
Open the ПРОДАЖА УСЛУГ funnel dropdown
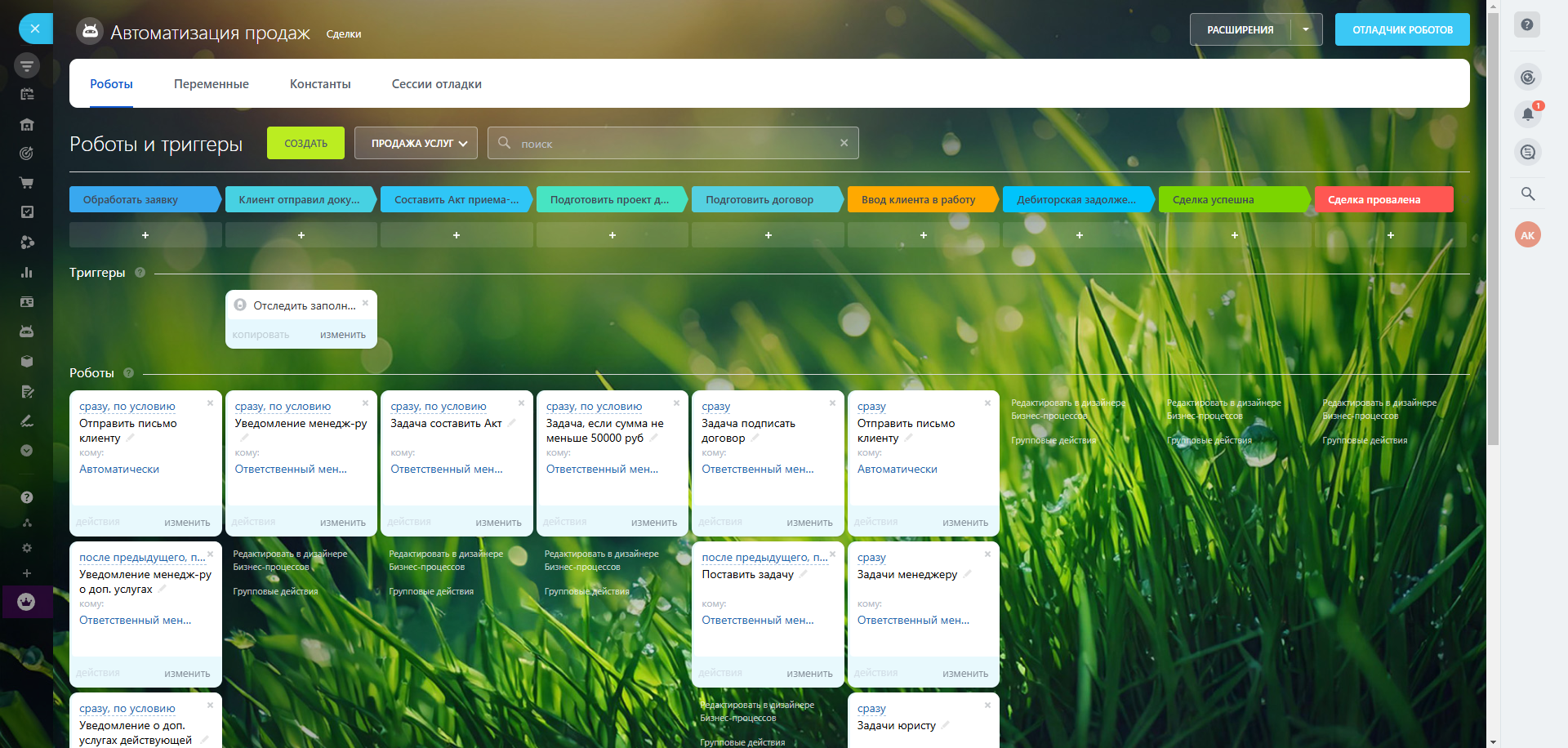point(416,143)
